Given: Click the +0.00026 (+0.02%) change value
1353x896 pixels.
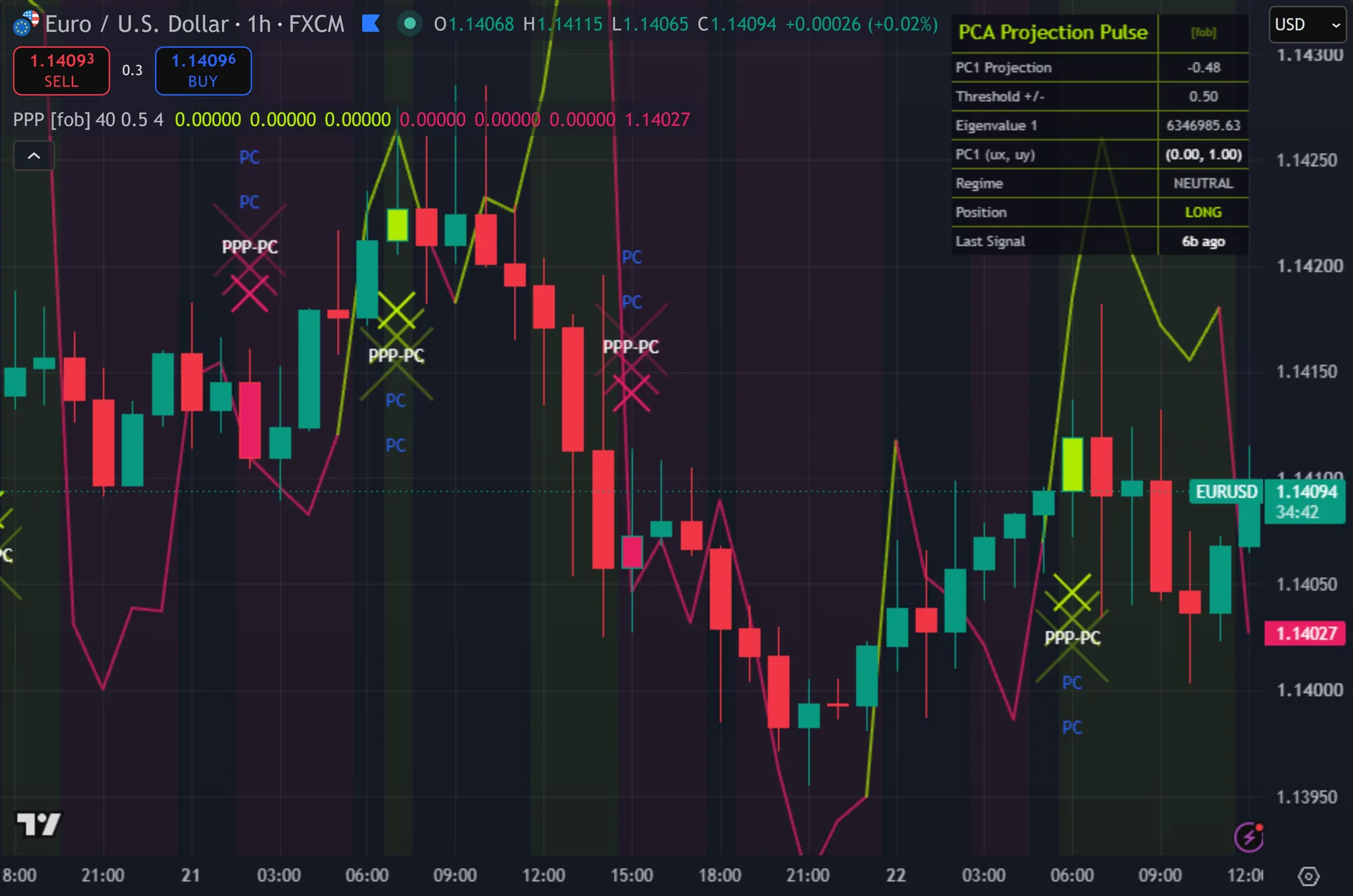Looking at the screenshot, I should (x=862, y=24).
